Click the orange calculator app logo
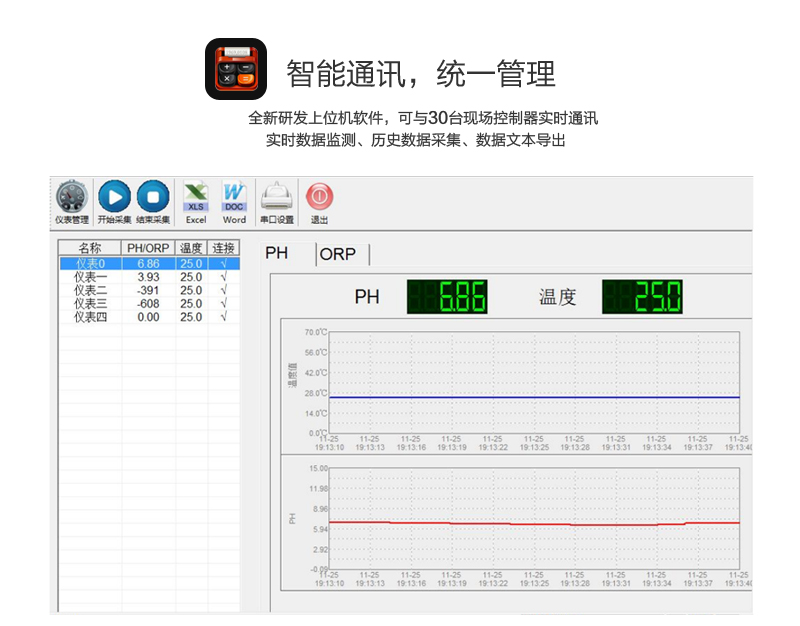This screenshot has width=800, height=626. (x=236, y=69)
